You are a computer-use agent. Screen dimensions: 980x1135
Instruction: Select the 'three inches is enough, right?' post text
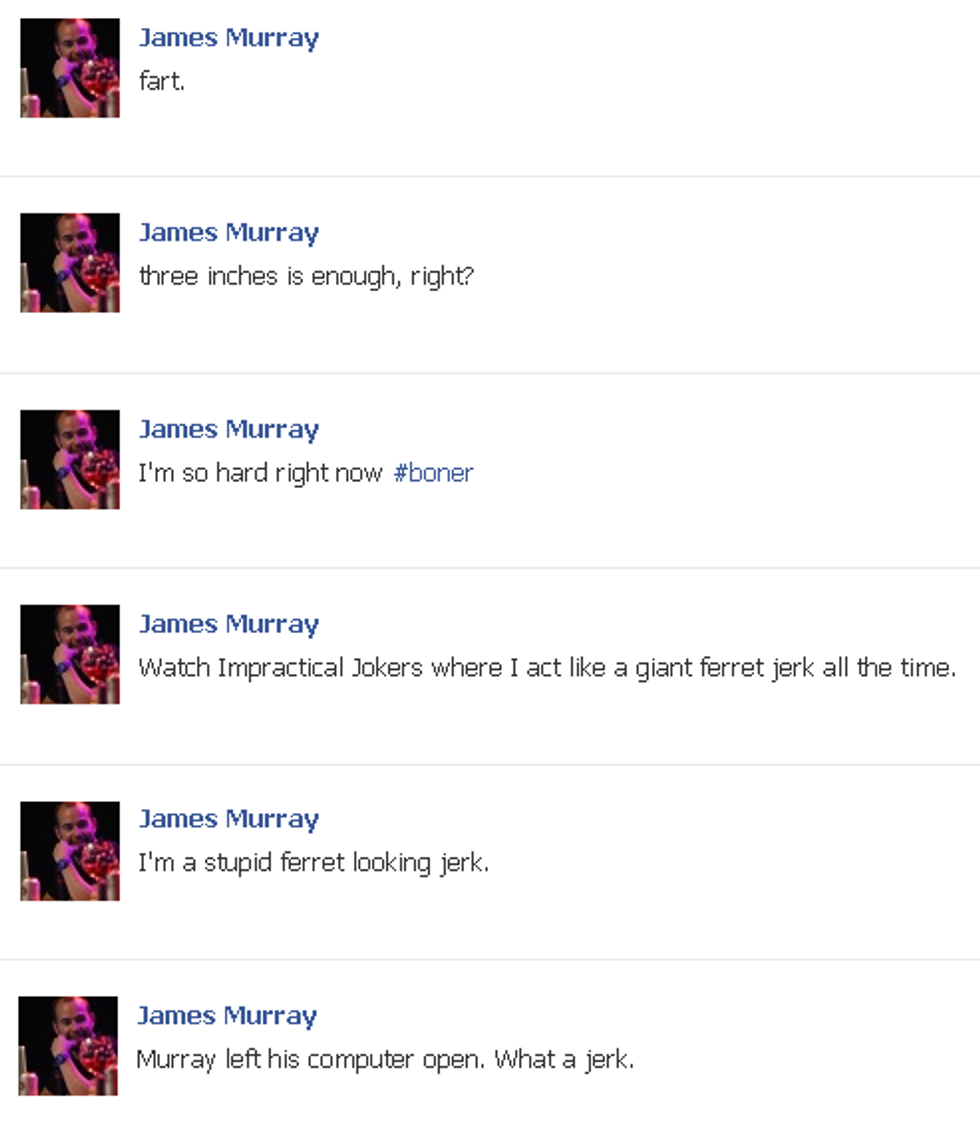306,277
